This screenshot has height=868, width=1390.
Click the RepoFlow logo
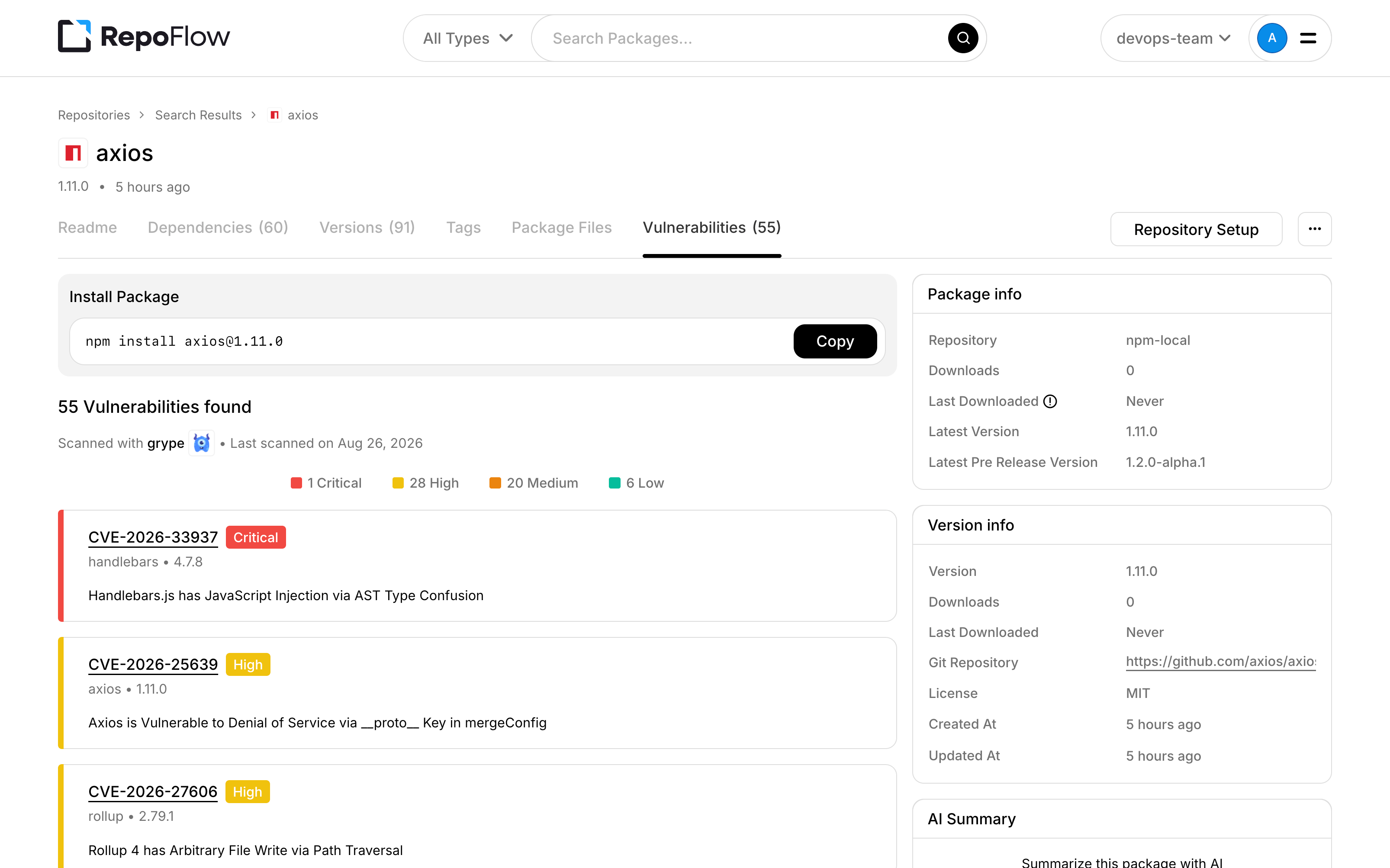[x=144, y=37]
